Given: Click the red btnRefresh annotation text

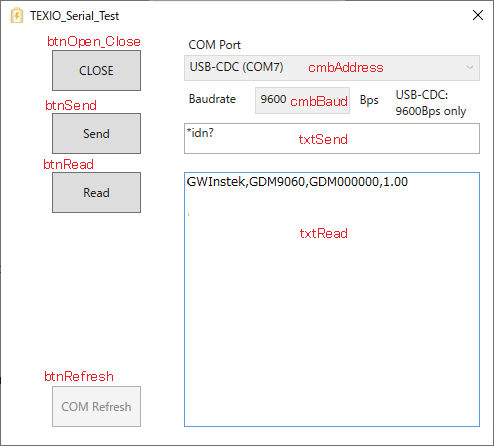Looking at the screenshot, I should click(79, 377).
